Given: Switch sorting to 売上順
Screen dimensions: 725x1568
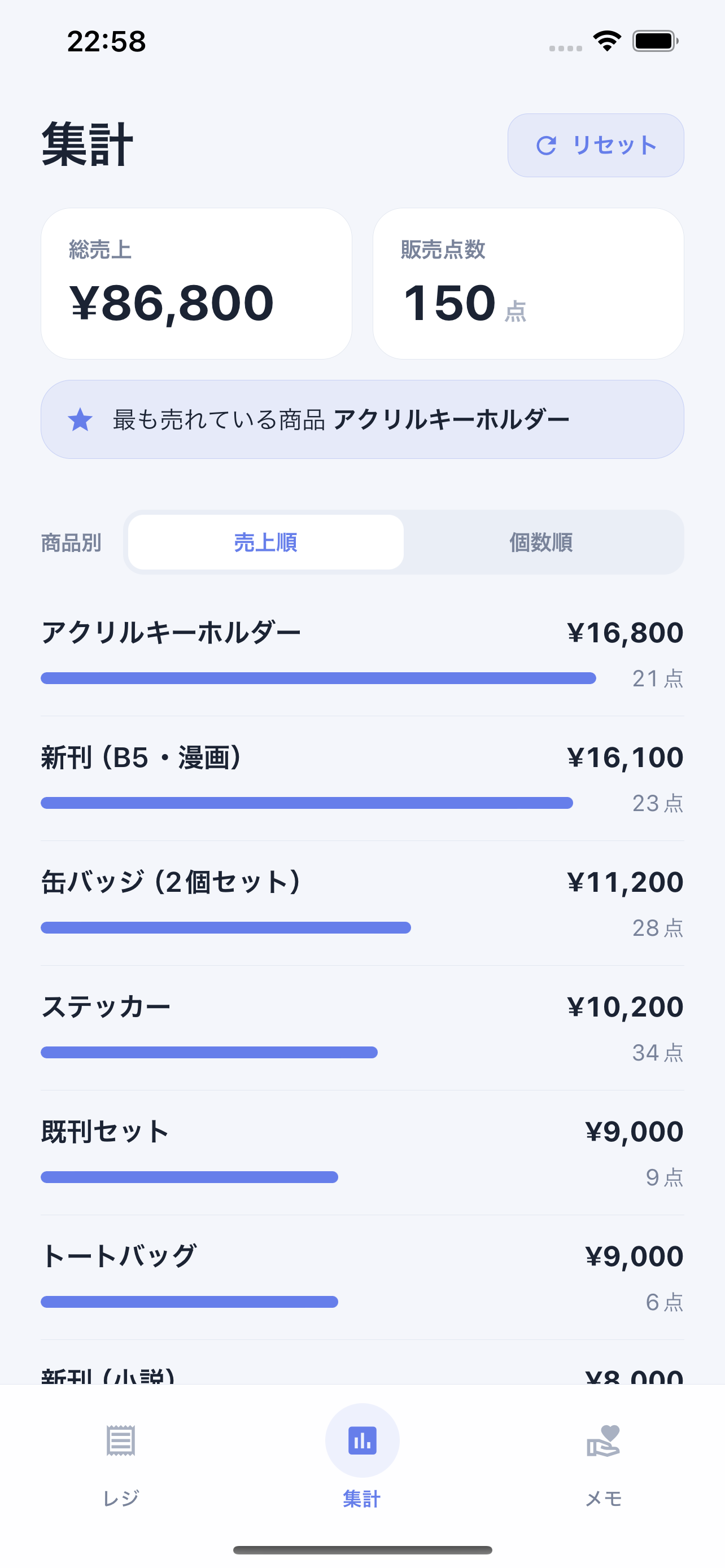Looking at the screenshot, I should click(x=265, y=542).
